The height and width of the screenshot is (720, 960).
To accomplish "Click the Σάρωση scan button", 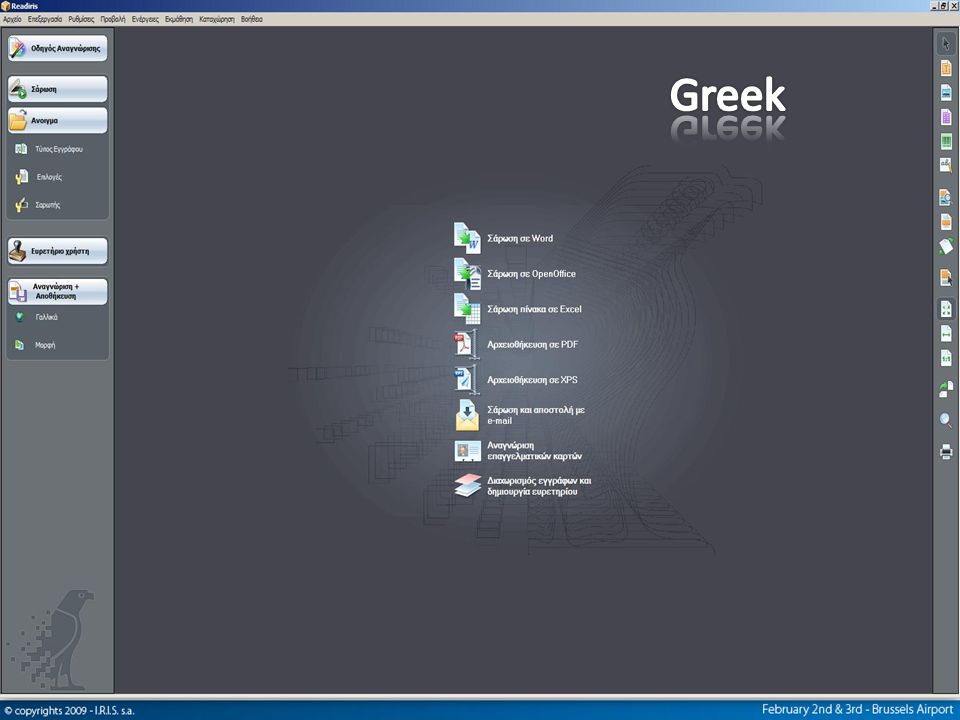I will point(58,89).
